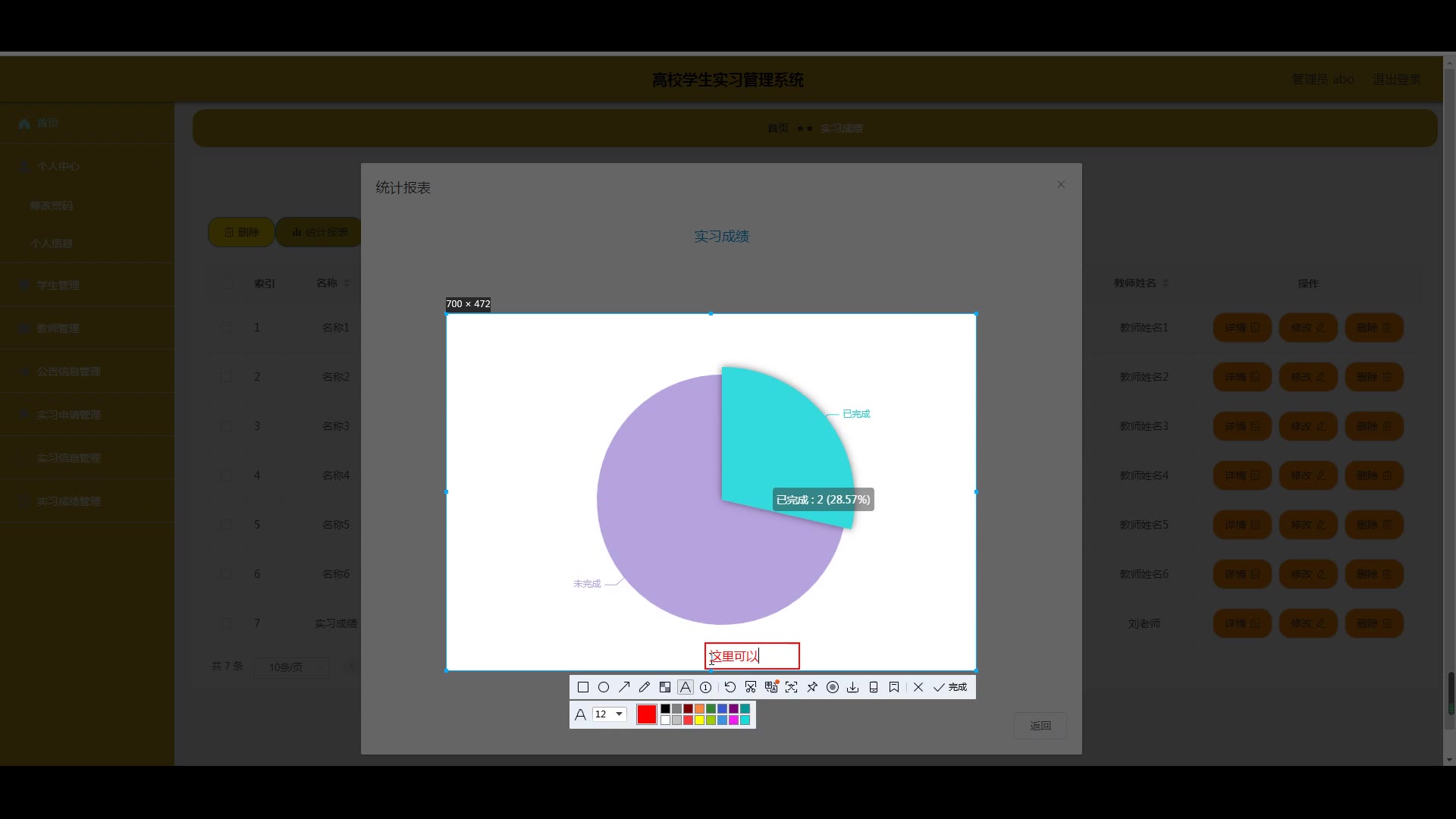
Task: Start screen recording from toolbar
Action: coord(833,687)
